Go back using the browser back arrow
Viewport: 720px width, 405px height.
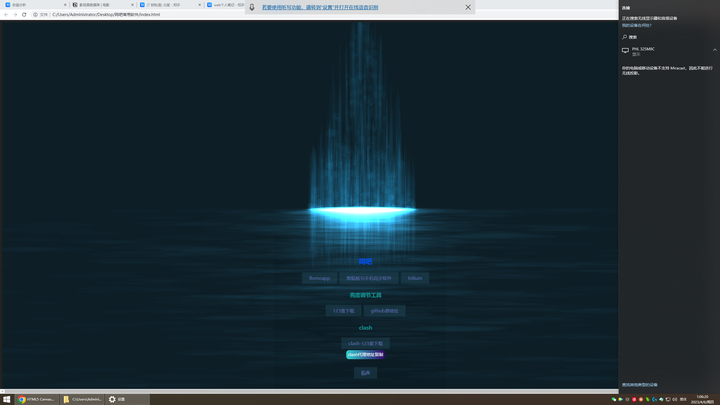point(6,15)
